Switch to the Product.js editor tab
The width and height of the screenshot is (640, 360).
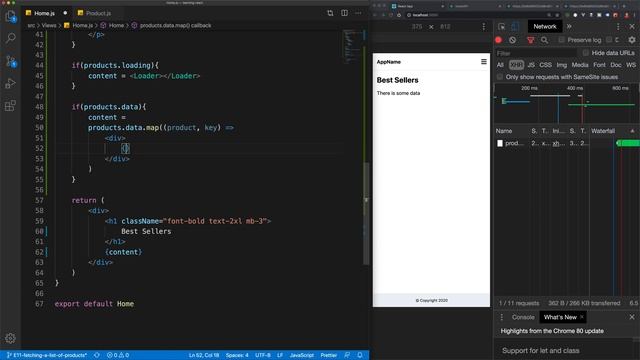coord(98,13)
